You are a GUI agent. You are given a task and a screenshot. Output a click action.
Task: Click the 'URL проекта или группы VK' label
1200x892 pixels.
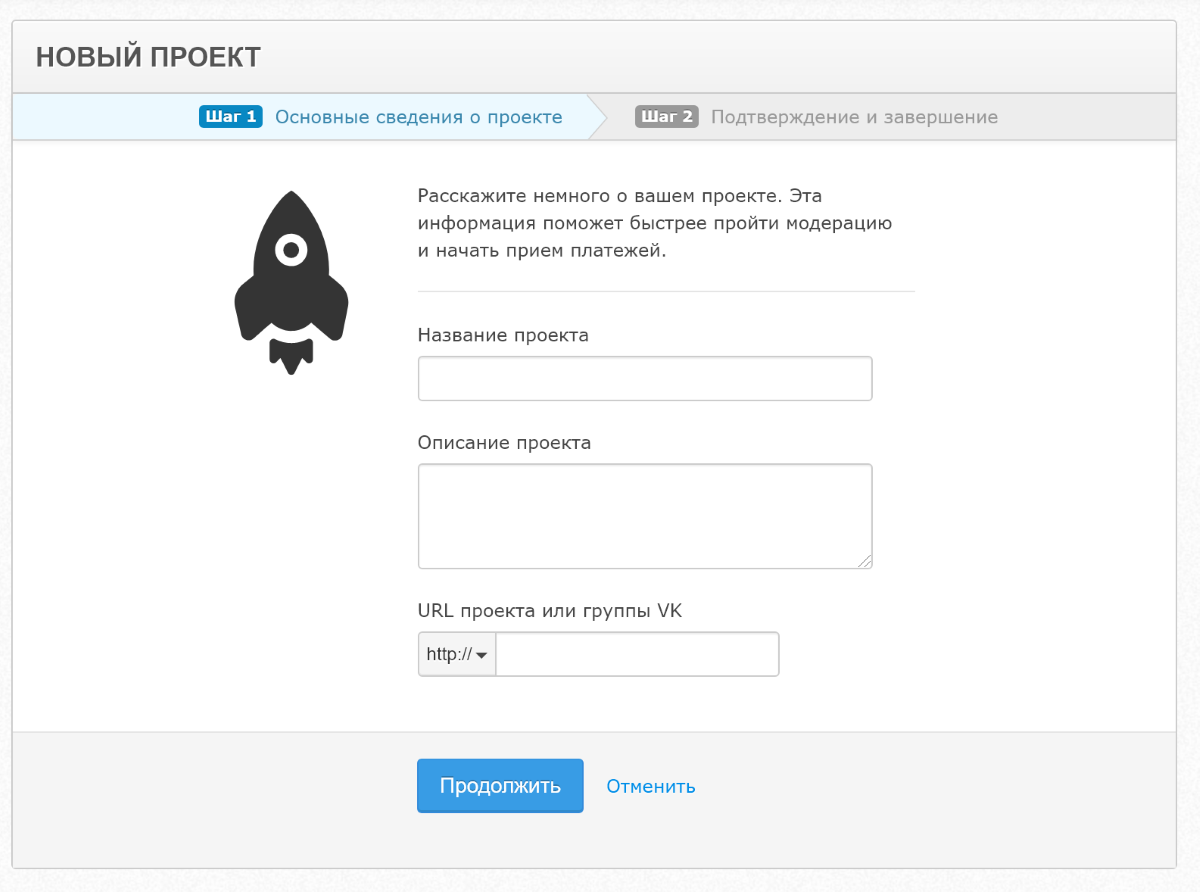coord(550,610)
